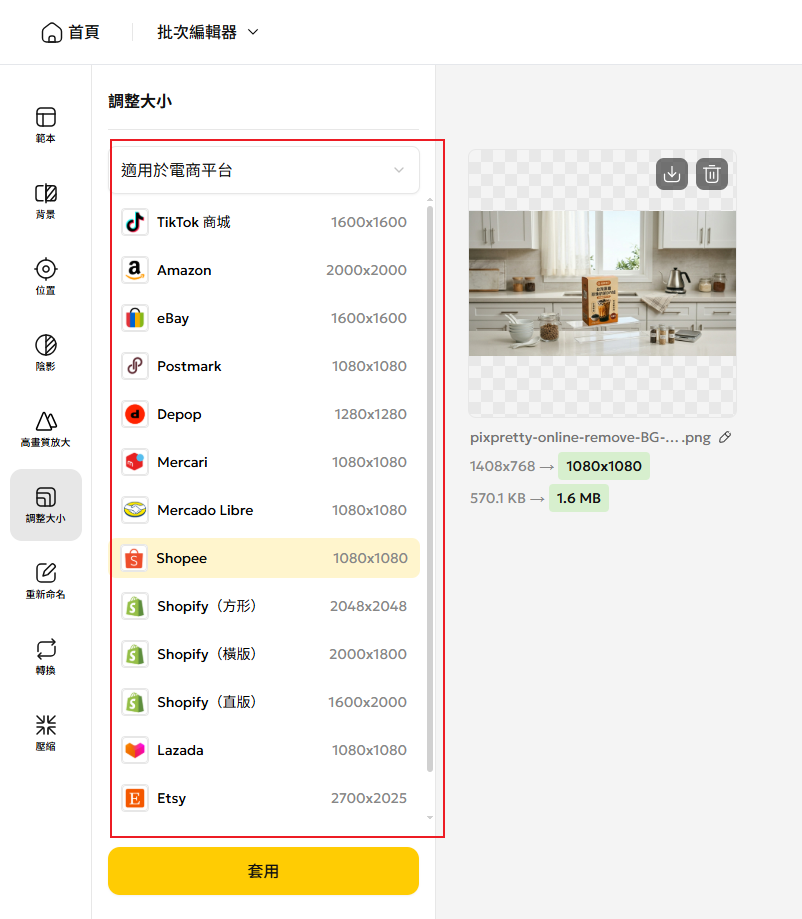Viewport: 802px width, 919px height.
Task: Select the 調整大小 resize sidebar tool
Action: coord(46,505)
